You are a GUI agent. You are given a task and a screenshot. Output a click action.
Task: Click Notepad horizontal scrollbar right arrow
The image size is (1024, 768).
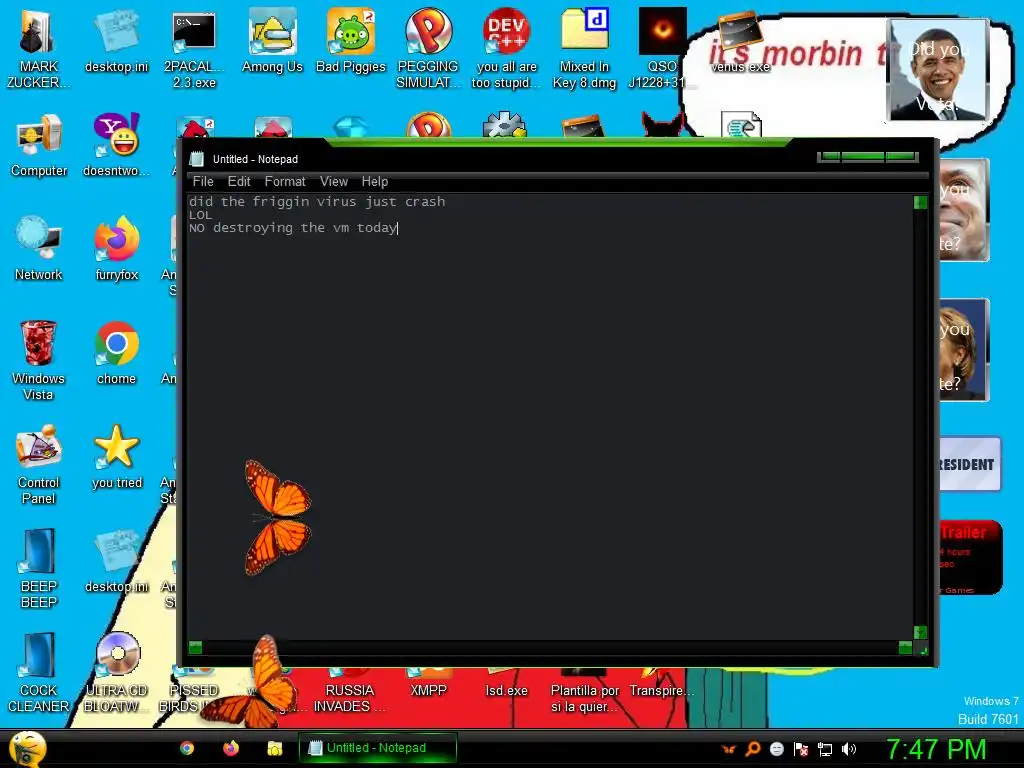pyautogui.click(x=905, y=647)
